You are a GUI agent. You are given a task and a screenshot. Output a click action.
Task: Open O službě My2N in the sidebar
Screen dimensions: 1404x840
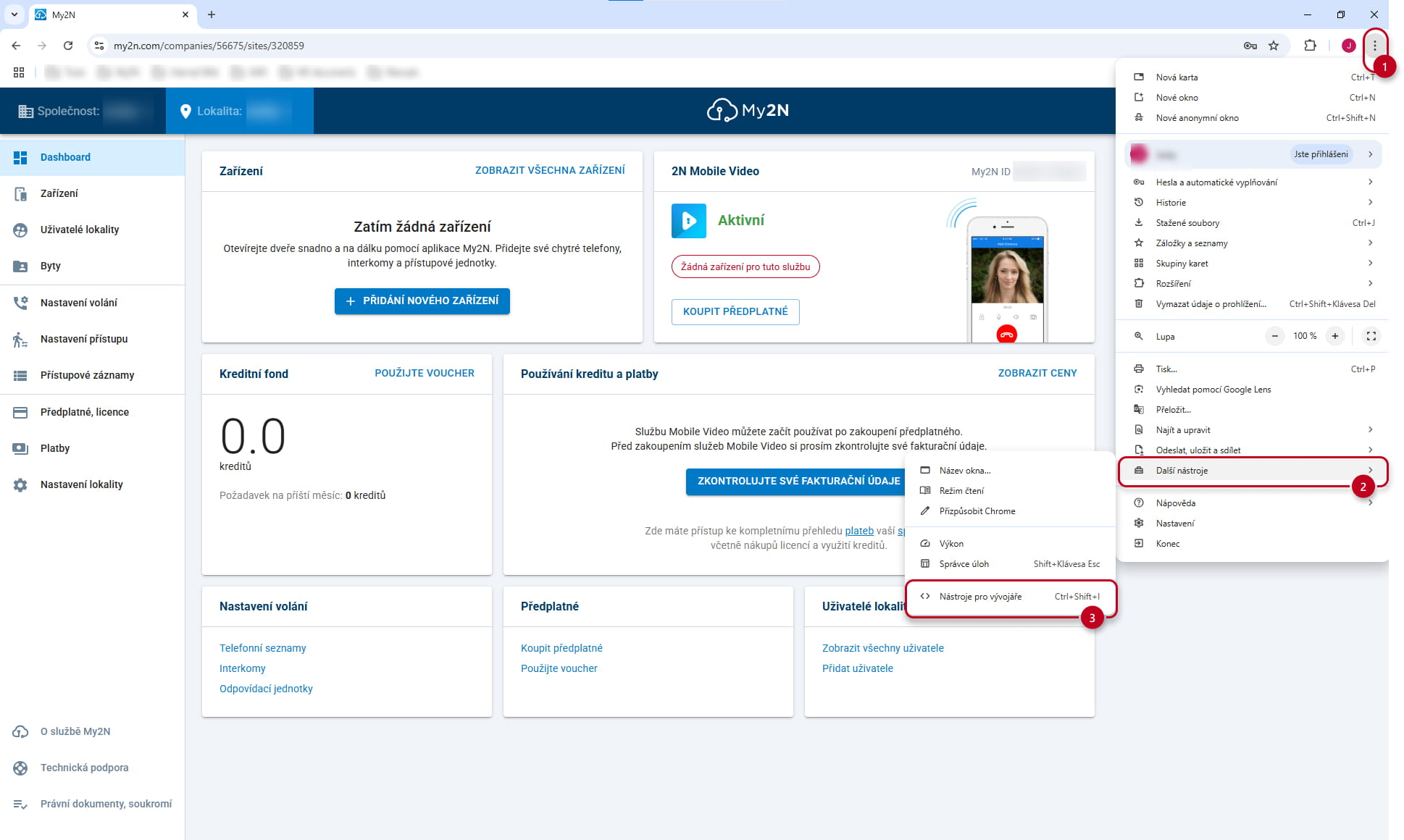pyautogui.click(x=93, y=731)
